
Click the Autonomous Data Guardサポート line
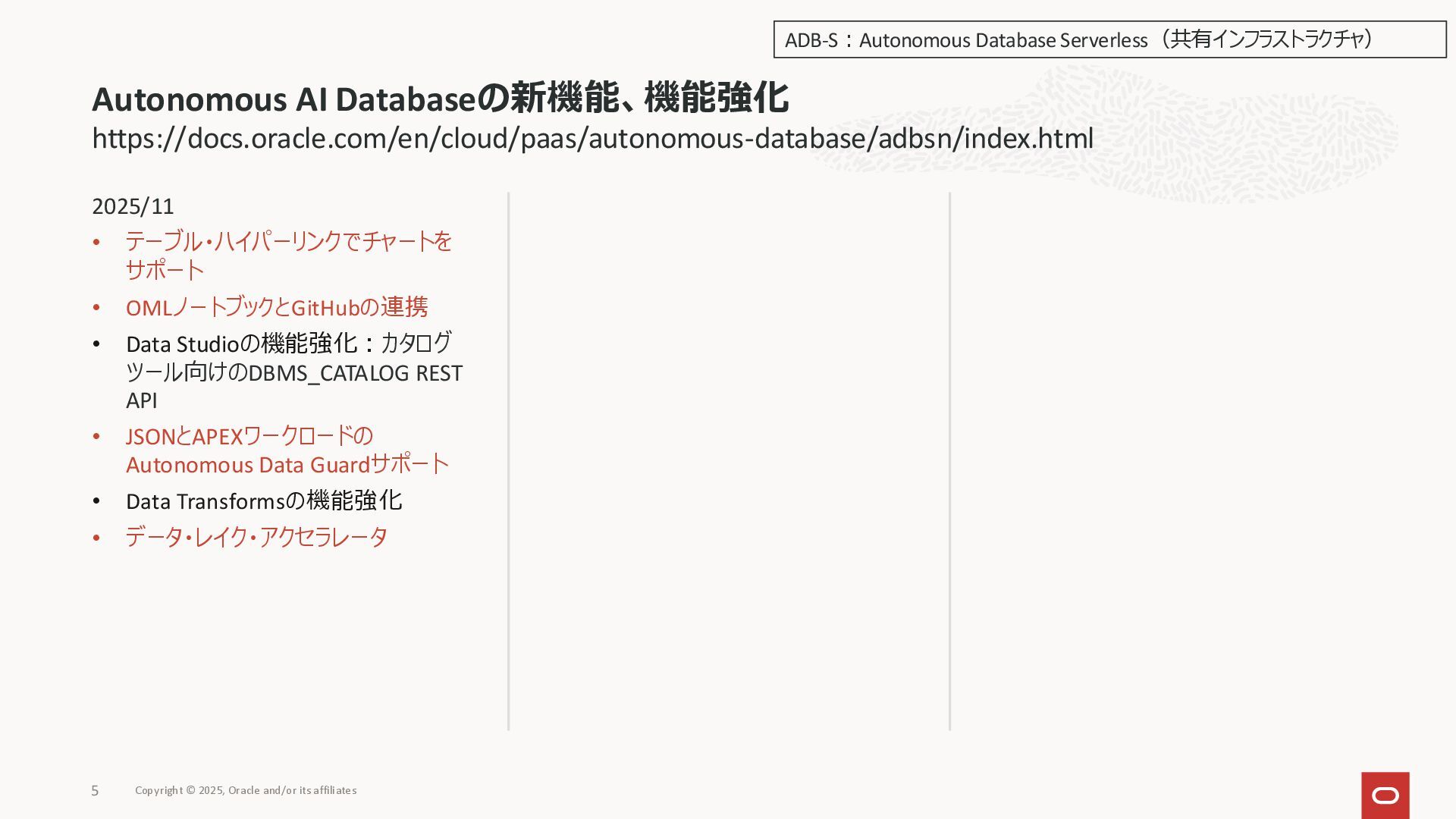coord(287,464)
